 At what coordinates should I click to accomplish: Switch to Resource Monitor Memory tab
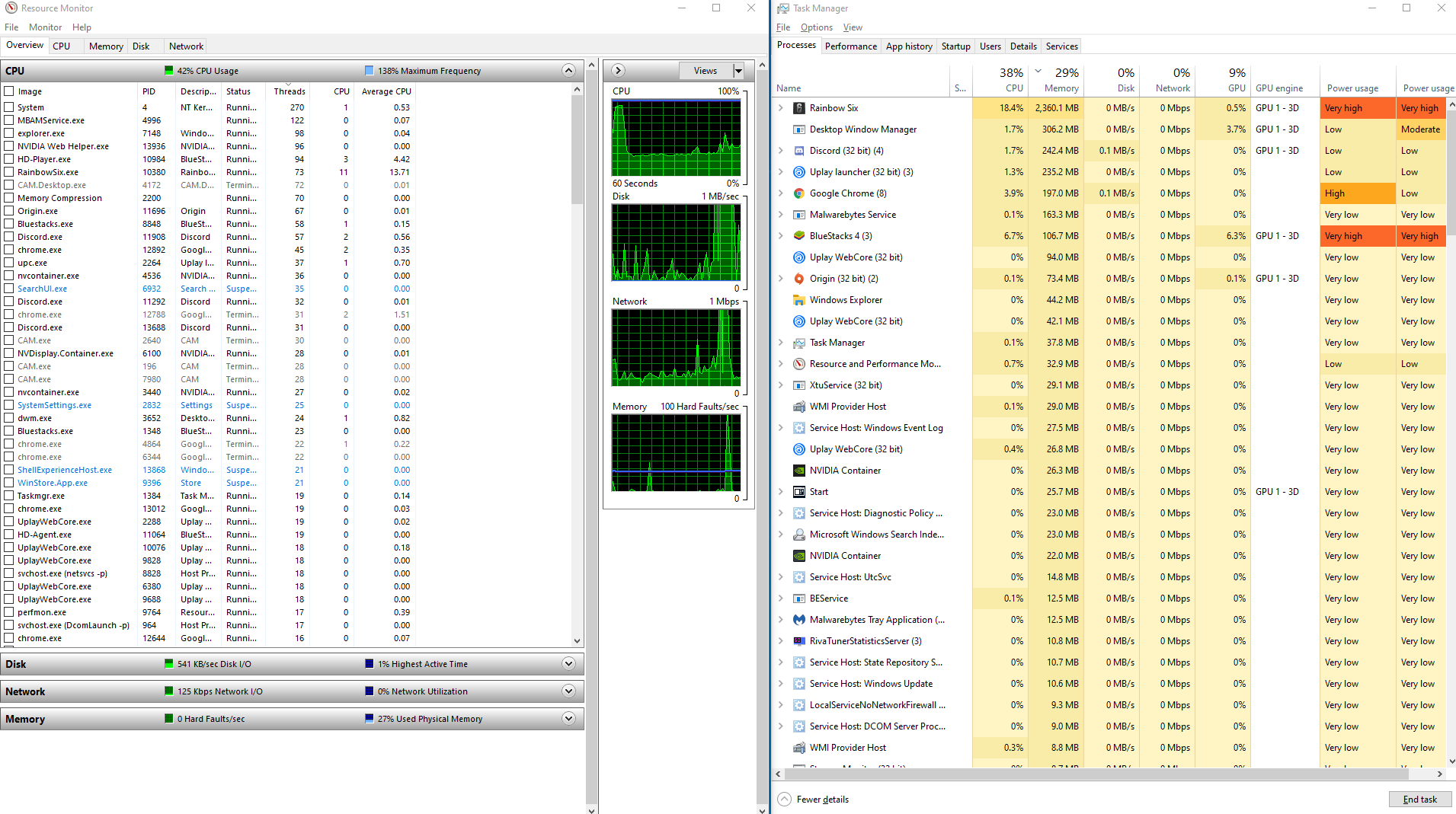106,46
